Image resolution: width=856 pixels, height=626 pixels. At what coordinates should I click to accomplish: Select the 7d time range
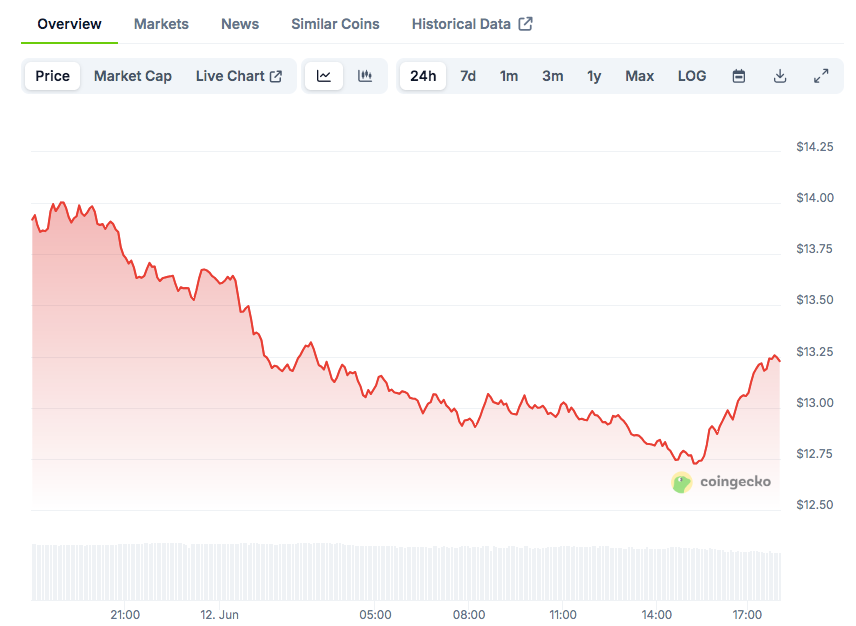(x=468, y=76)
